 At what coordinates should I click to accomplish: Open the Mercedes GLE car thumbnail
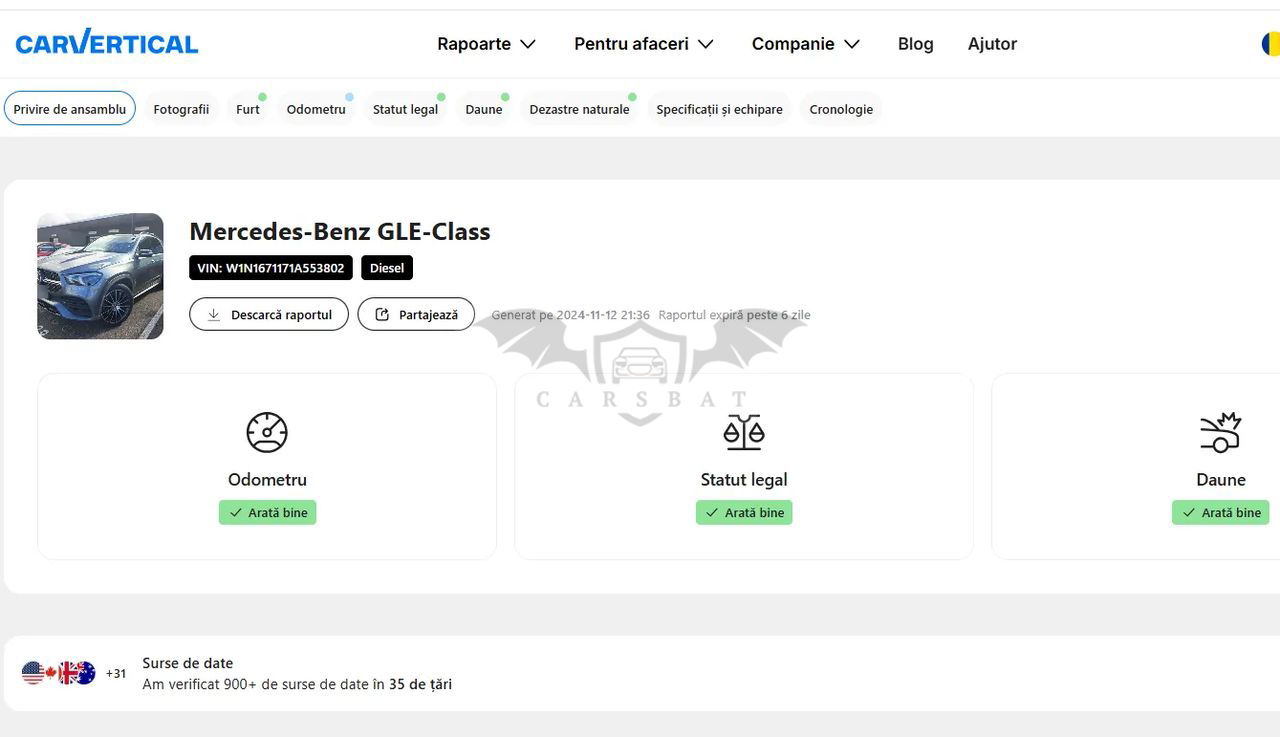pyautogui.click(x=100, y=276)
